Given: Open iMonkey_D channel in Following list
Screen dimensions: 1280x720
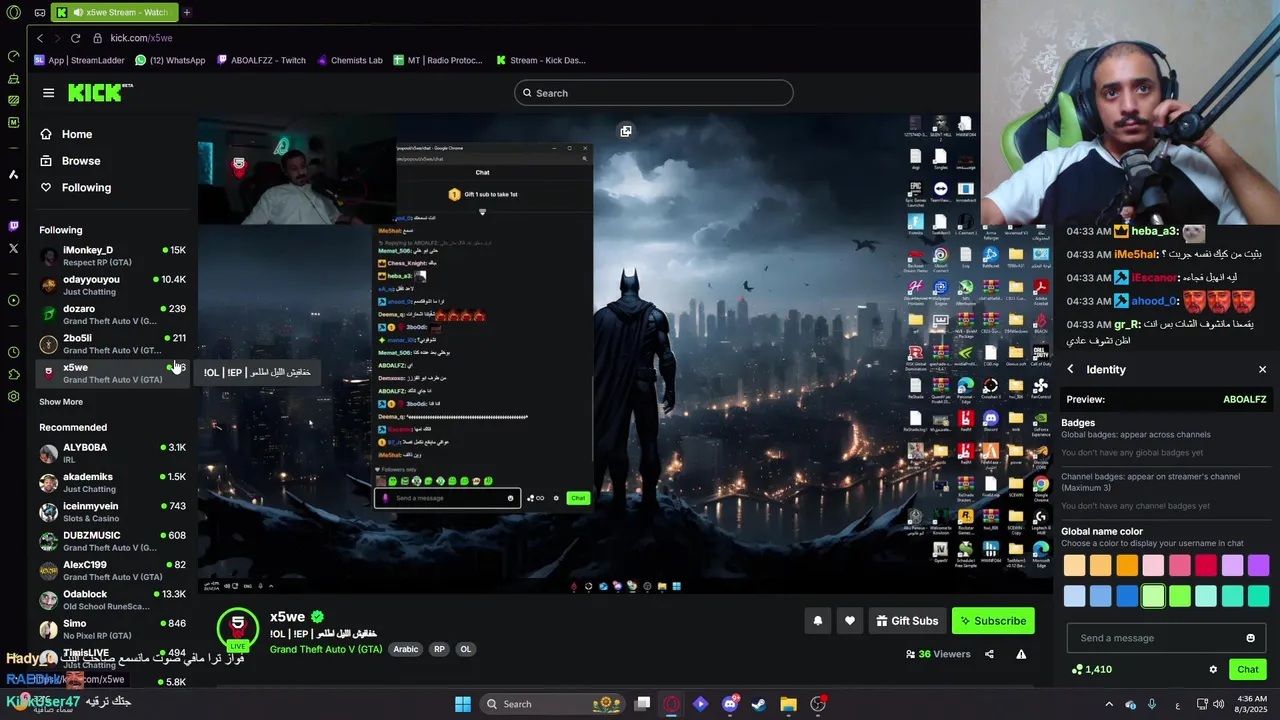Looking at the screenshot, I should [112, 256].
